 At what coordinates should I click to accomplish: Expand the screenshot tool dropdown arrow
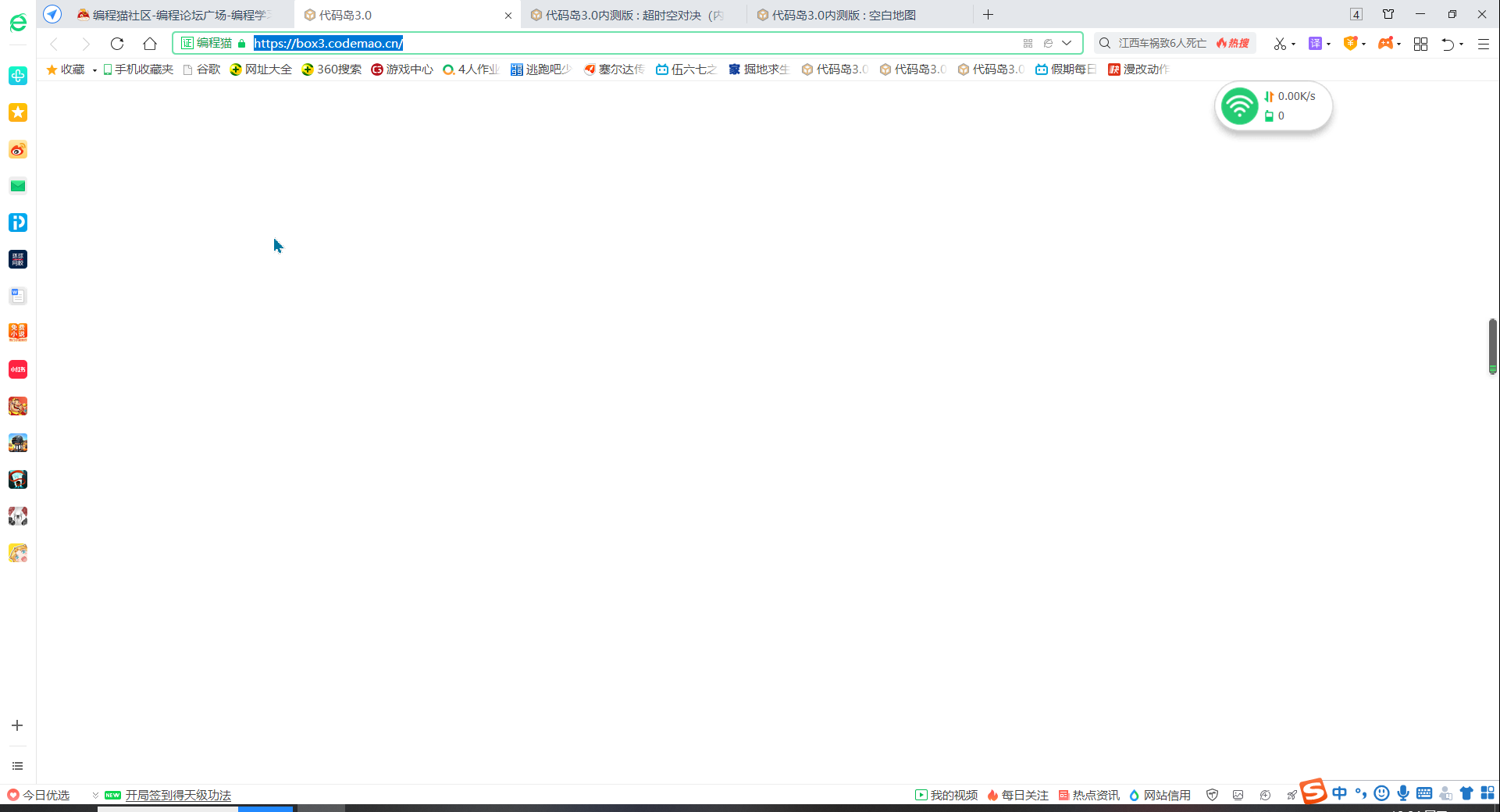point(1294,45)
